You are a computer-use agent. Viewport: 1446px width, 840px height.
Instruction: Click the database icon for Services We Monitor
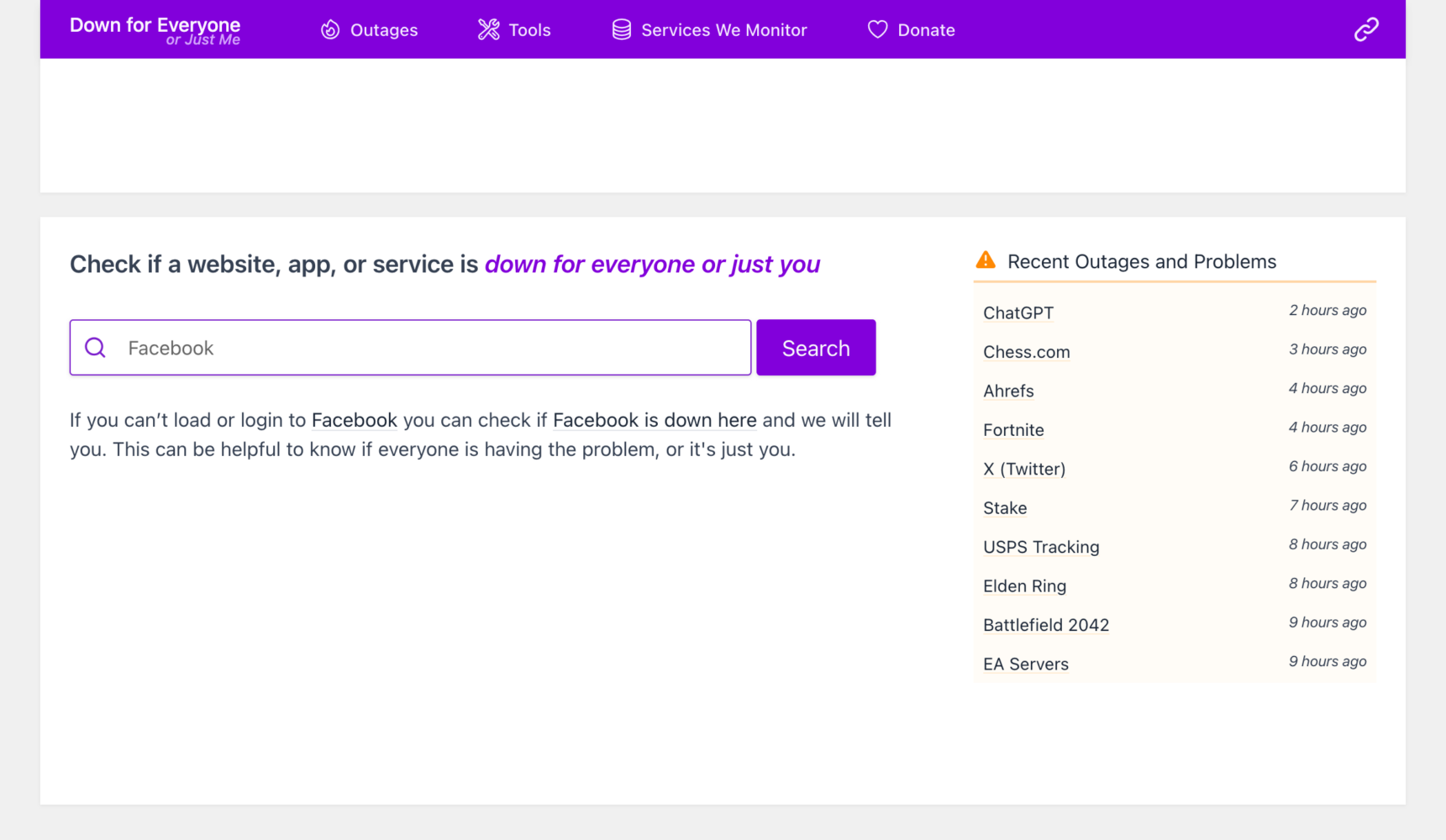coord(621,30)
